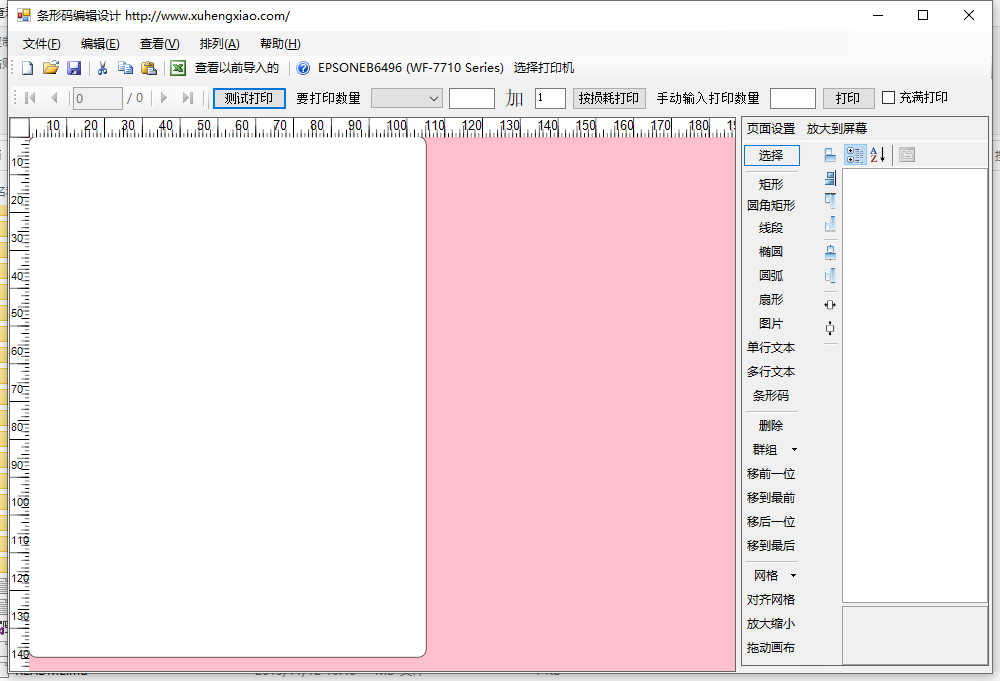This screenshot has height=681, width=1000.
Task: Switch the property grid to categorized view
Action: [x=855, y=155]
